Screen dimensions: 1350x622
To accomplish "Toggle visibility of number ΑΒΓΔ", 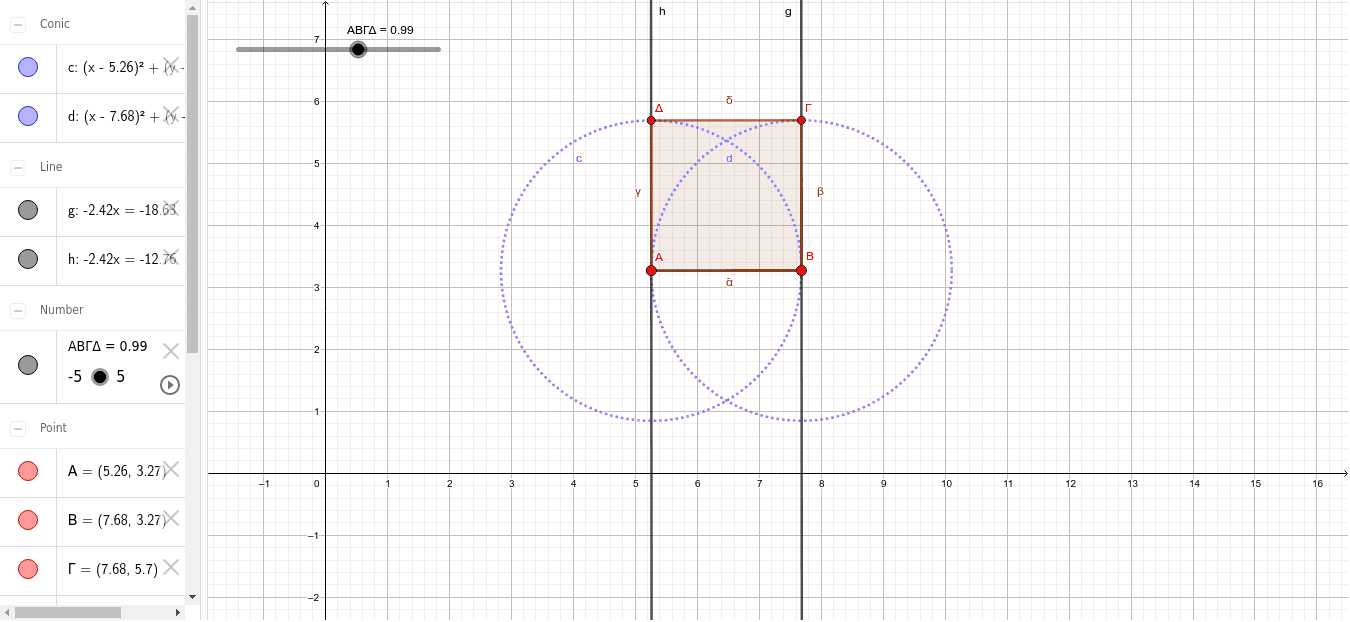I will click(x=28, y=365).
